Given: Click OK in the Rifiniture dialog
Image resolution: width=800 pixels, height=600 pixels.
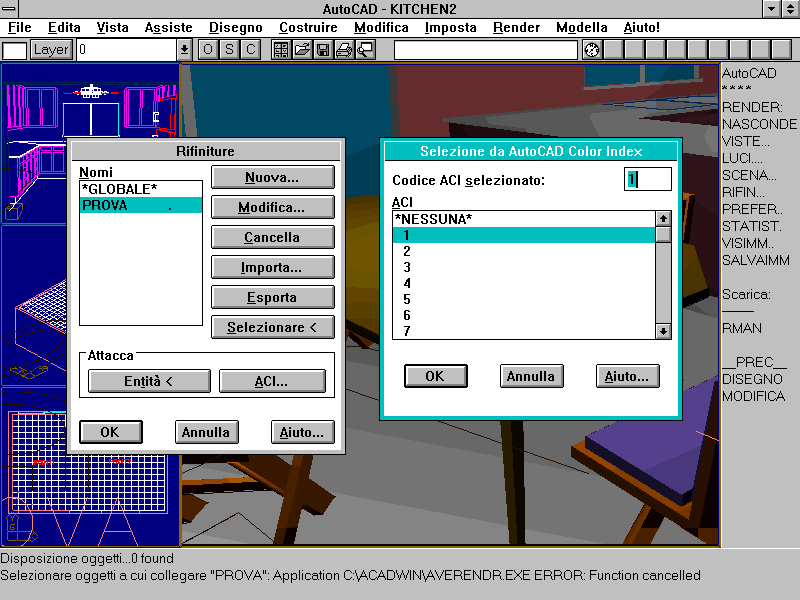Looking at the screenshot, I should pyautogui.click(x=111, y=432).
